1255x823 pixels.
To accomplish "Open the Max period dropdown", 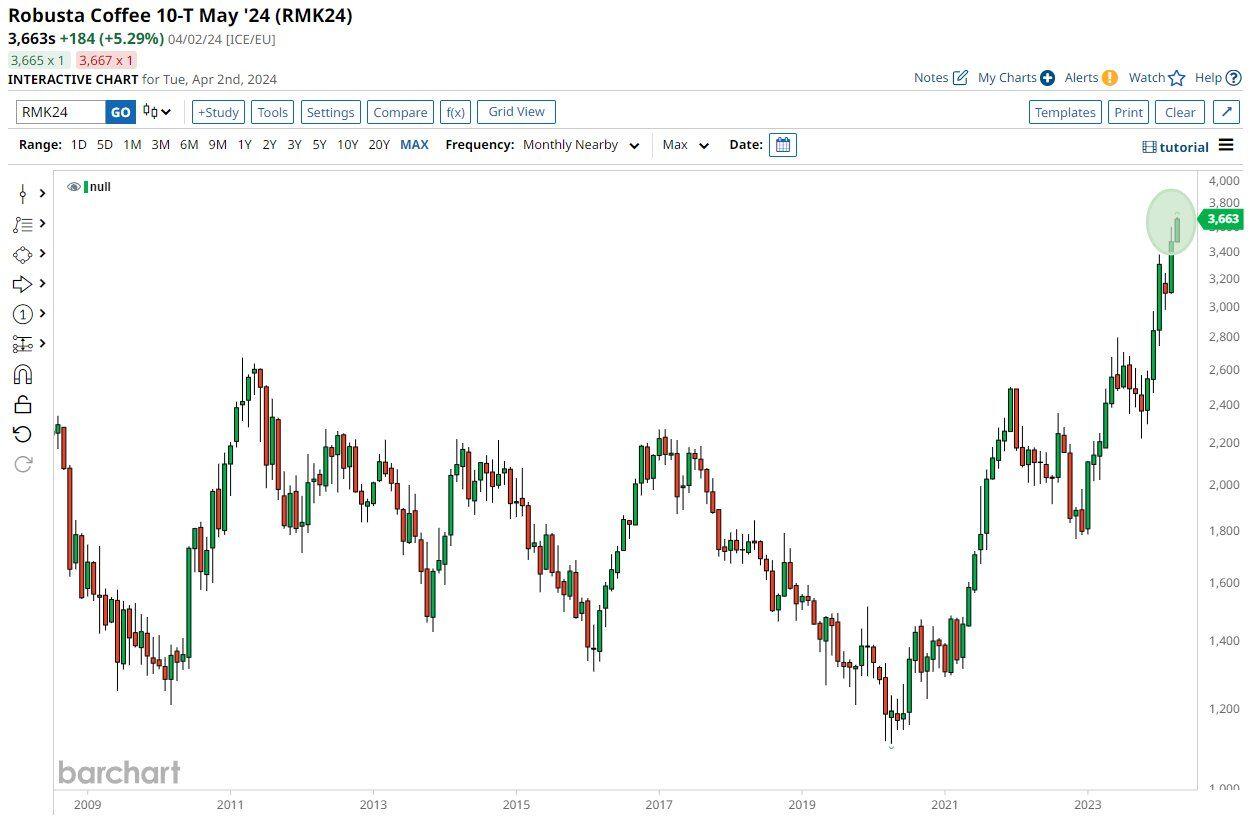I will [x=685, y=145].
